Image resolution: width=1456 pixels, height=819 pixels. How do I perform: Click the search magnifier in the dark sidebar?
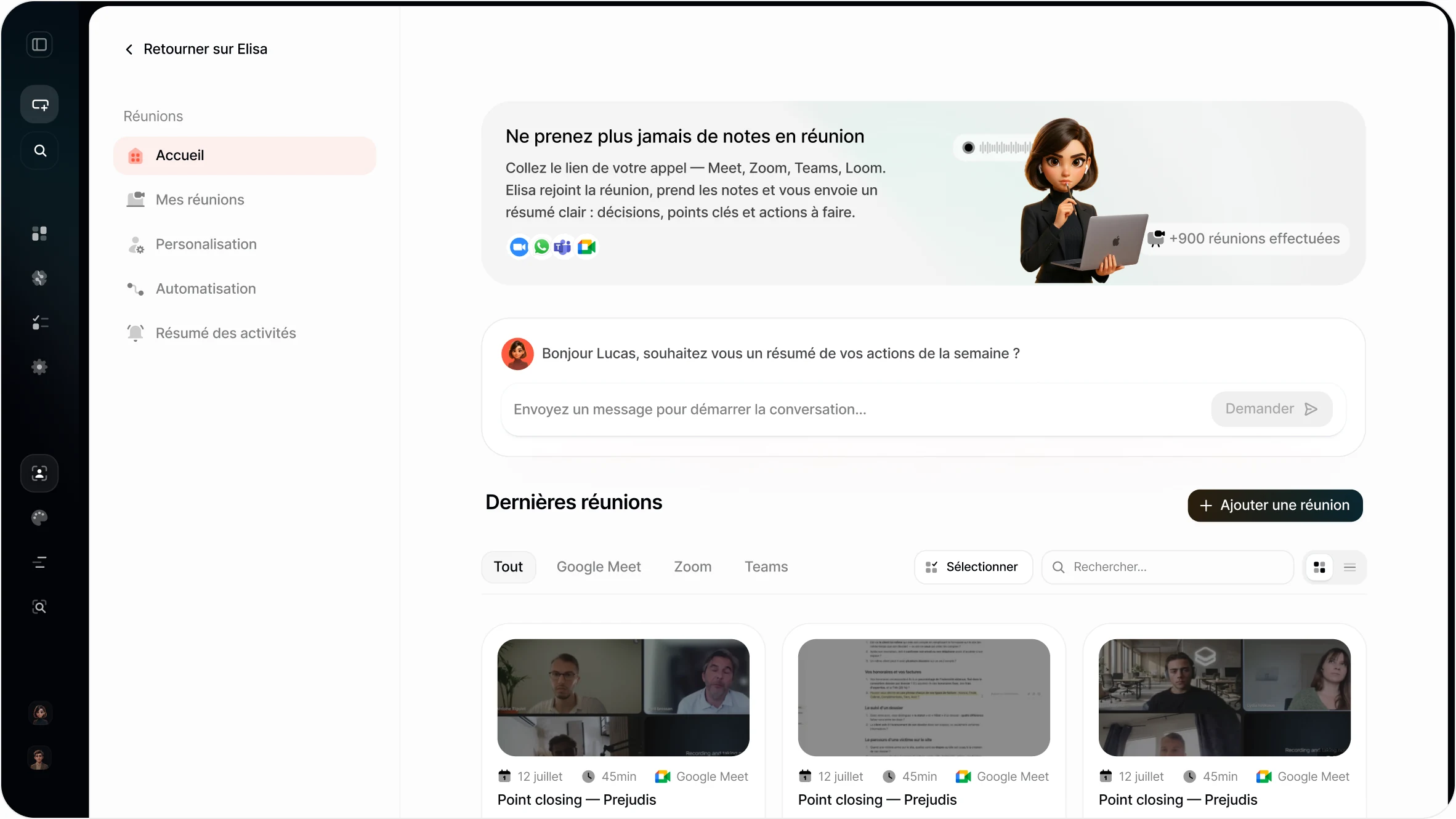39,150
